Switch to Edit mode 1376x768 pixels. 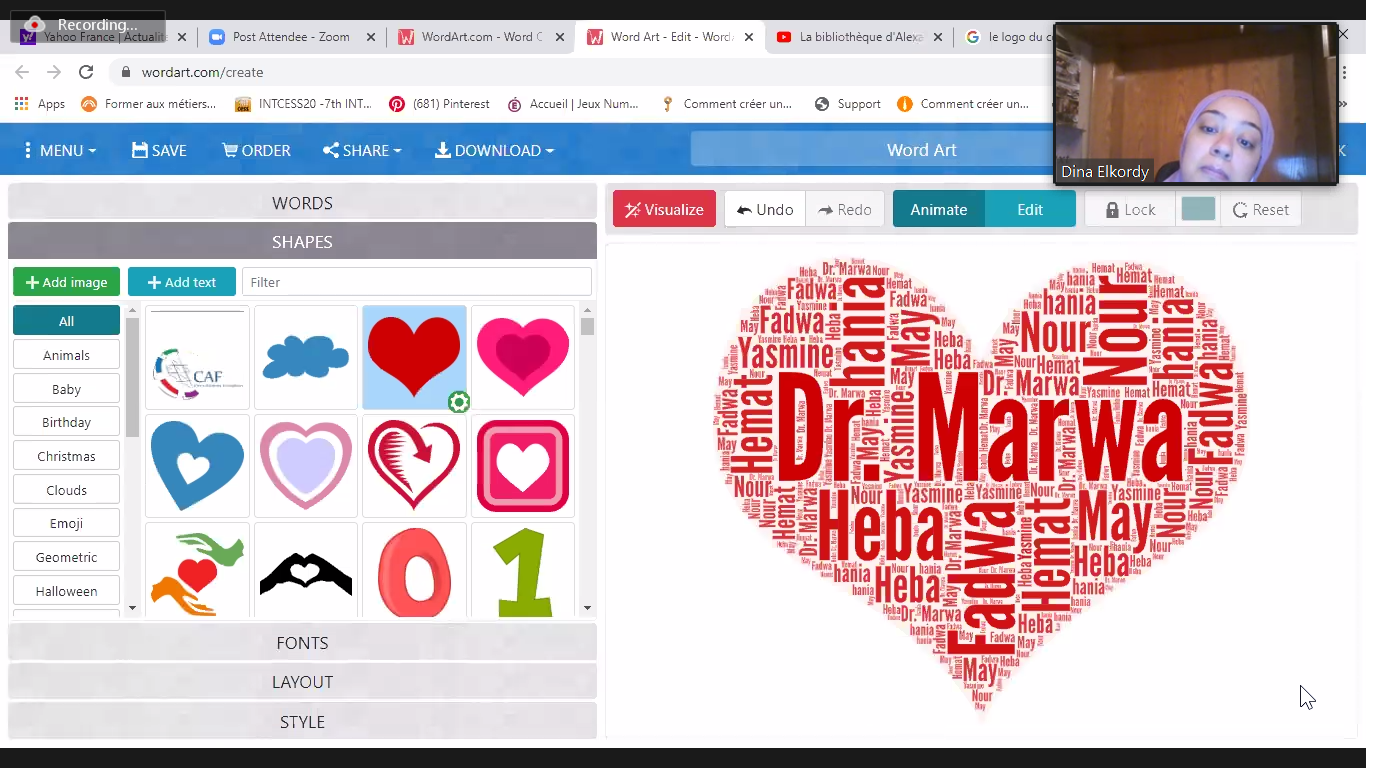tap(1030, 209)
